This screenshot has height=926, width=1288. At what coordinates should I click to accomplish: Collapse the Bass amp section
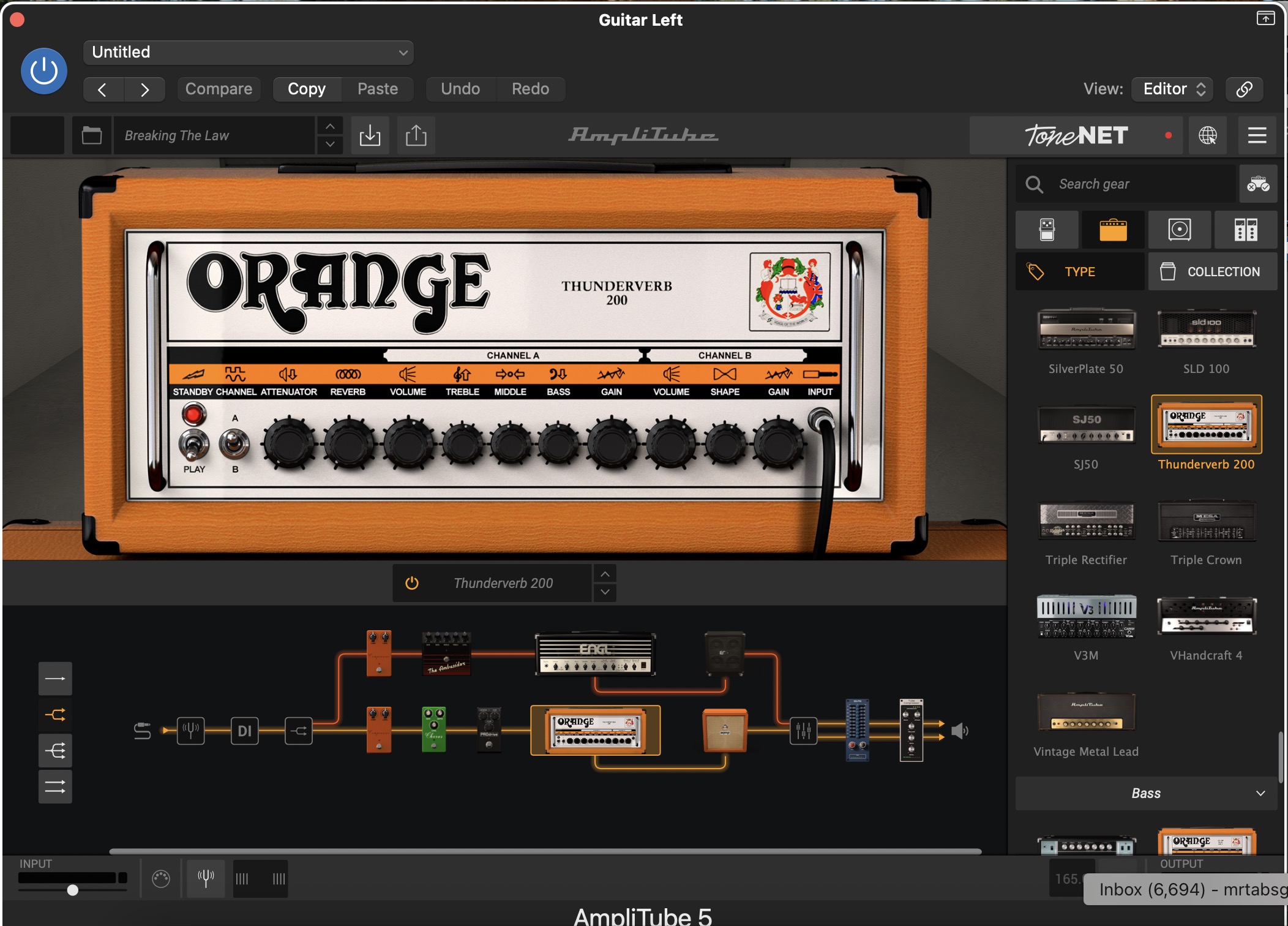point(1146,794)
